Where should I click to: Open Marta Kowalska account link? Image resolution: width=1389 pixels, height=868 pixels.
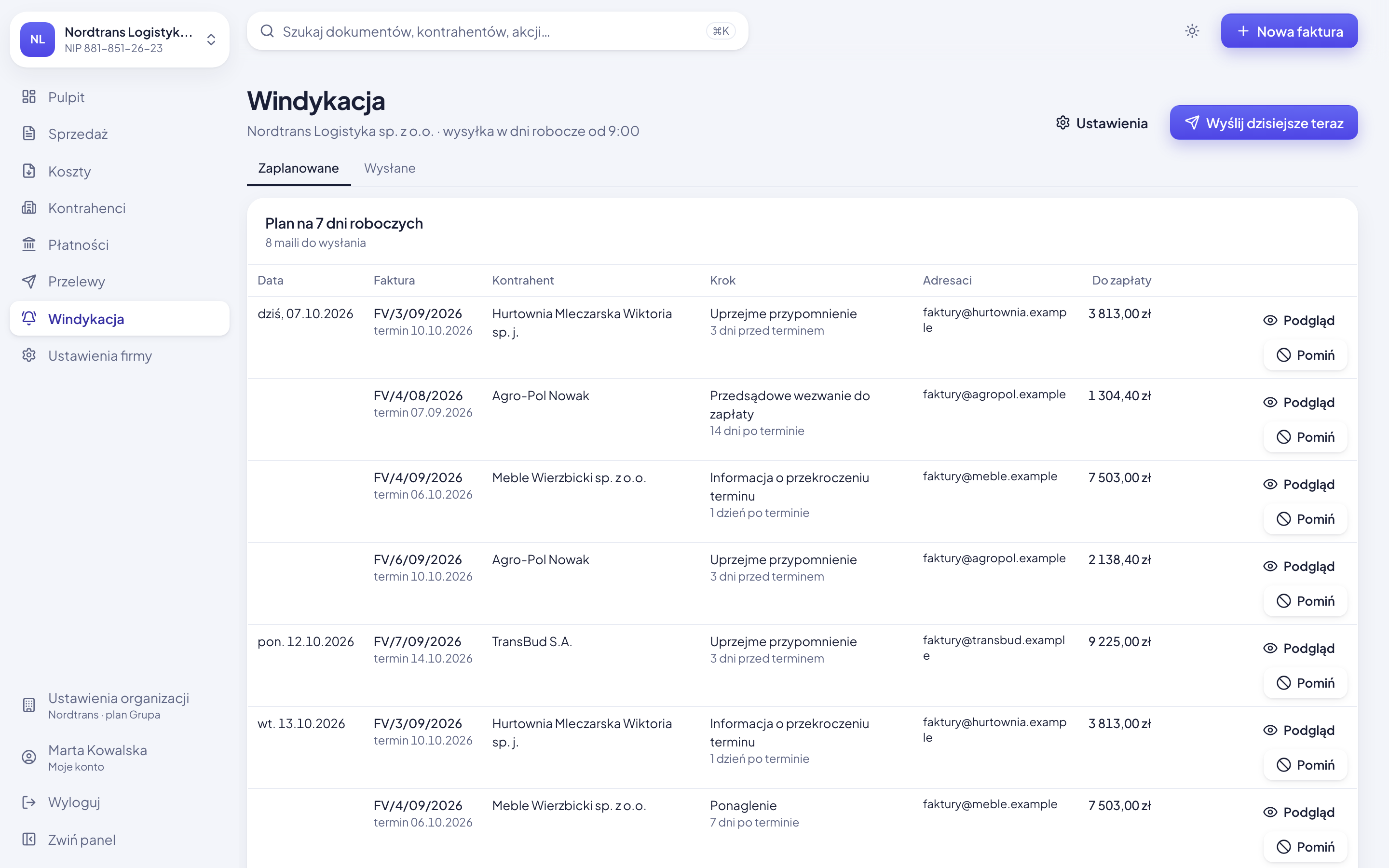120,758
